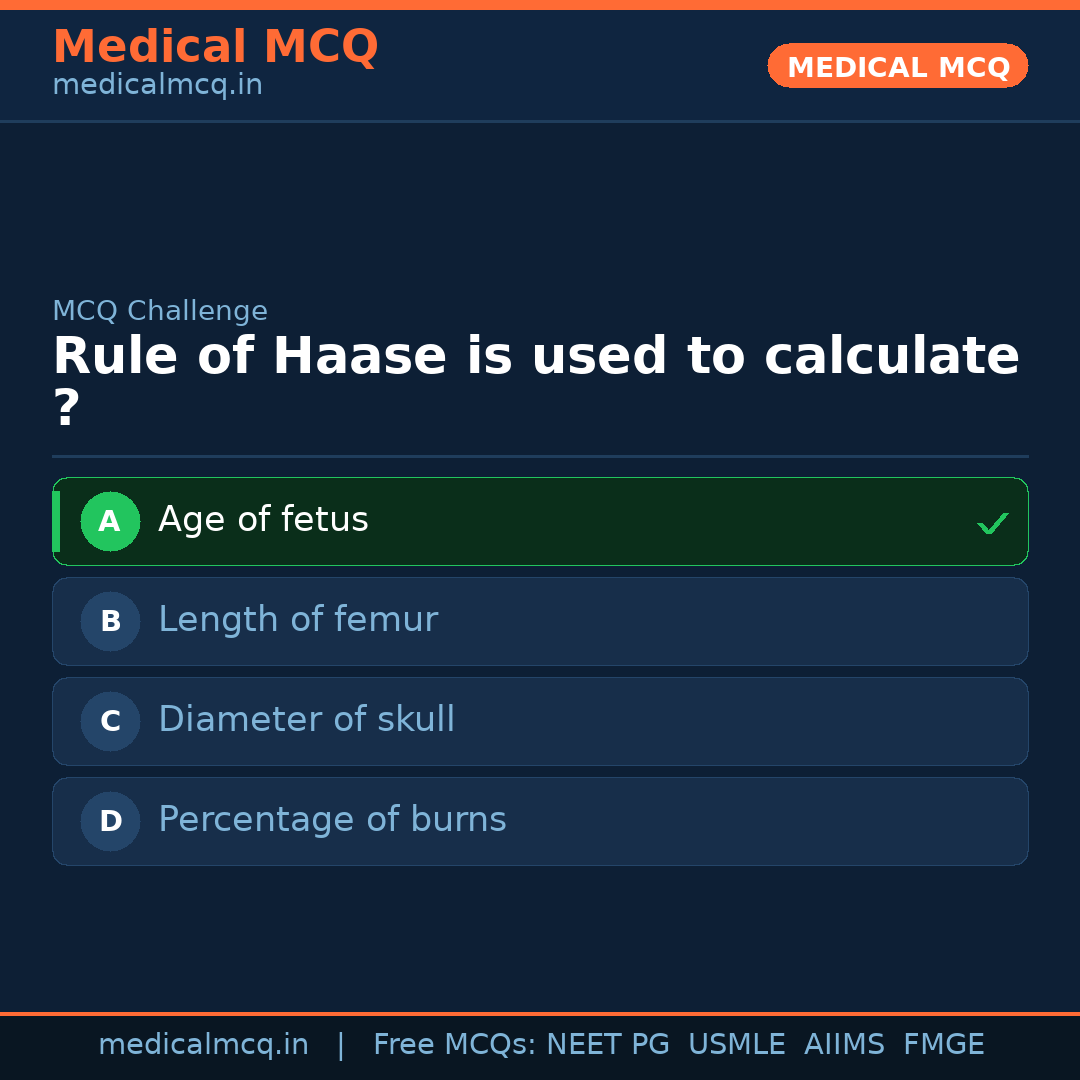Click the FMGE footer entry

[x=943, y=1044]
